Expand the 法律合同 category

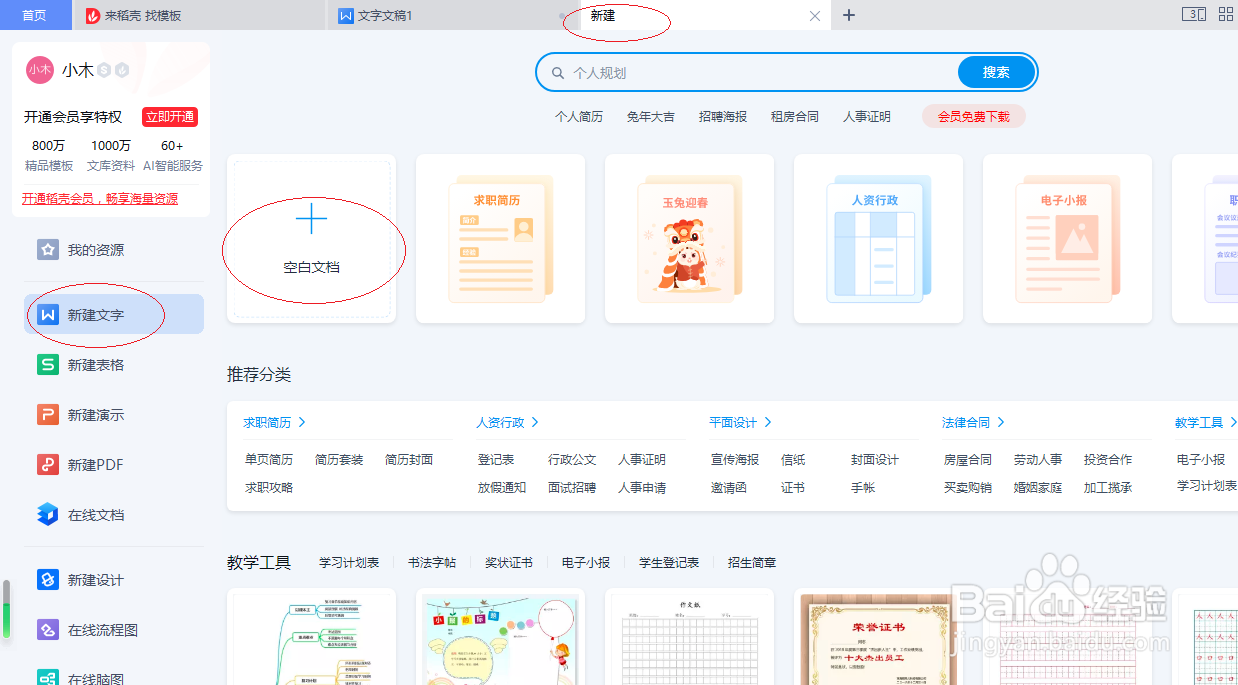pos(965,421)
